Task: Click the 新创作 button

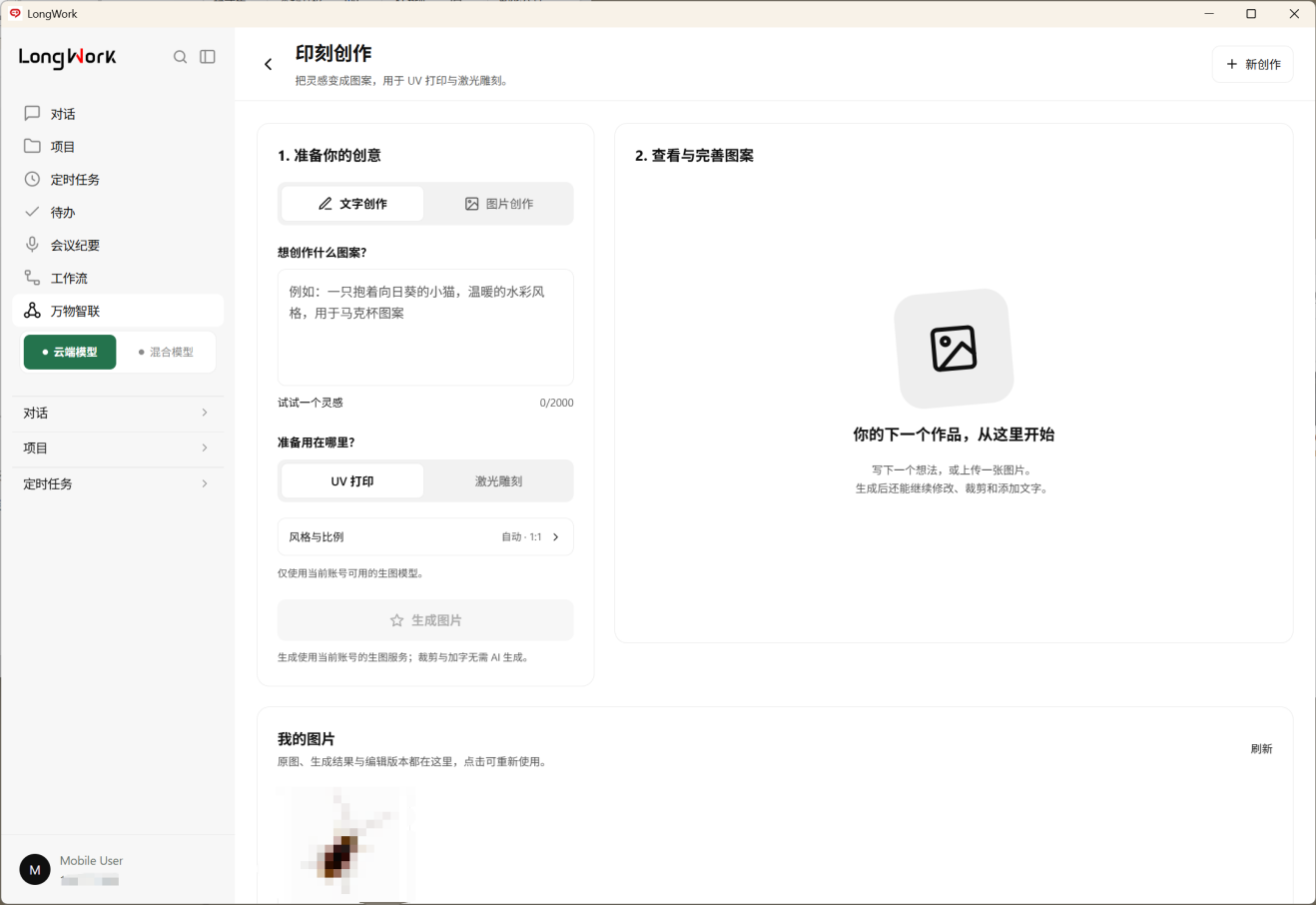Action: coord(1253,64)
